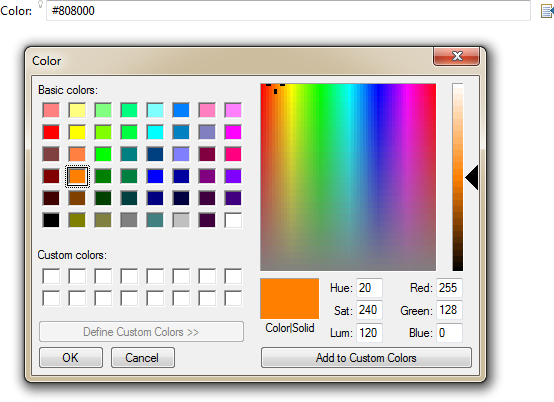This screenshot has width=554, height=402.
Task: Select the purple swatch in fourth row
Action: click(x=207, y=176)
